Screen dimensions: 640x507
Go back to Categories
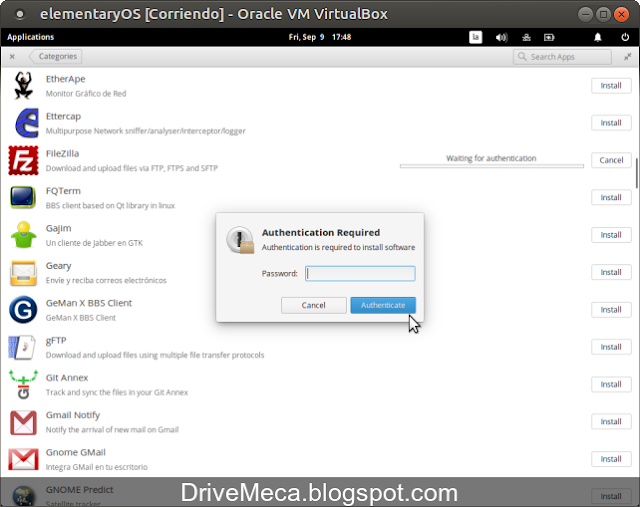56,56
